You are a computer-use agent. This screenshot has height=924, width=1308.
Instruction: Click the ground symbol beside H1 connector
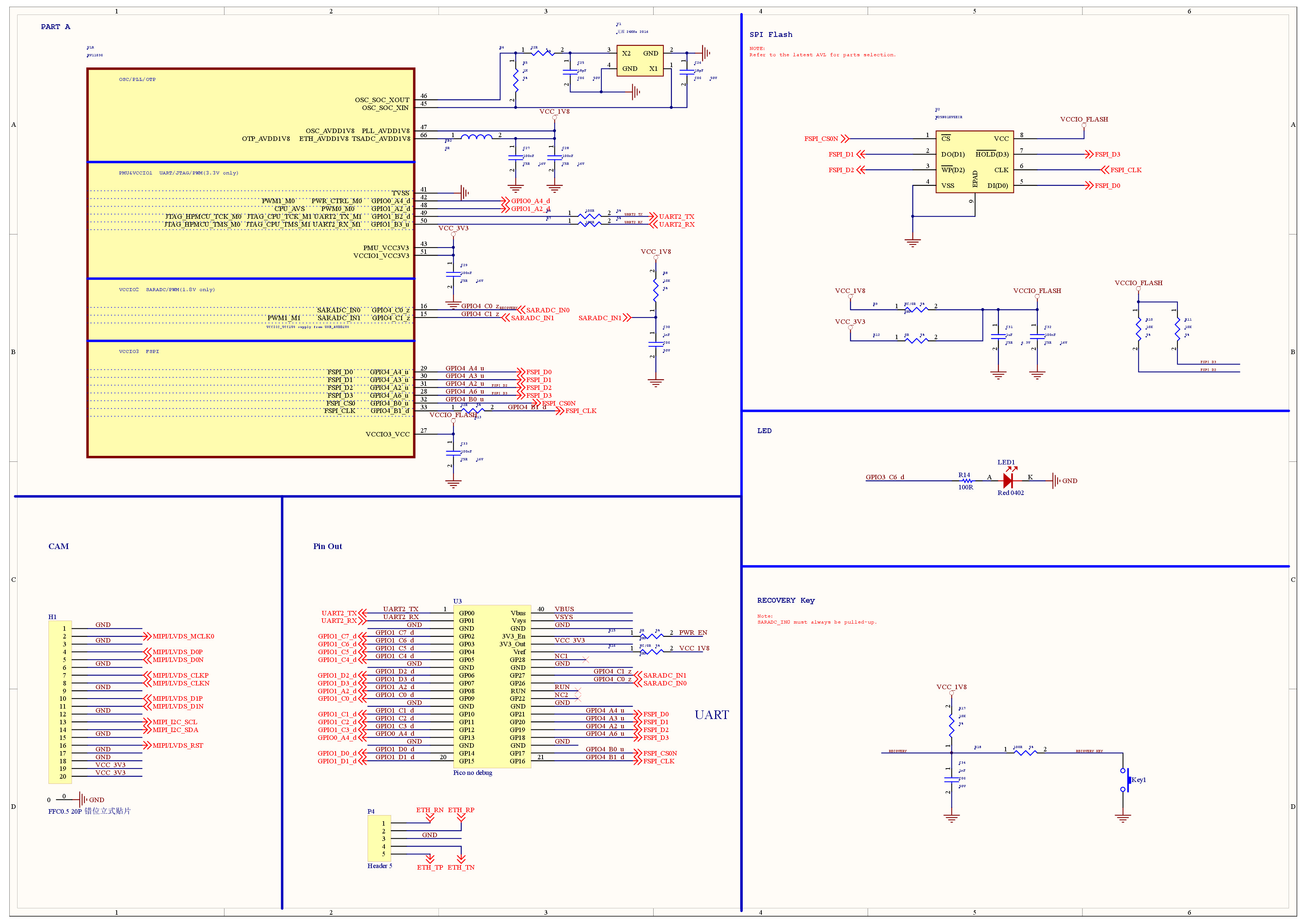pyautogui.click(x=83, y=799)
